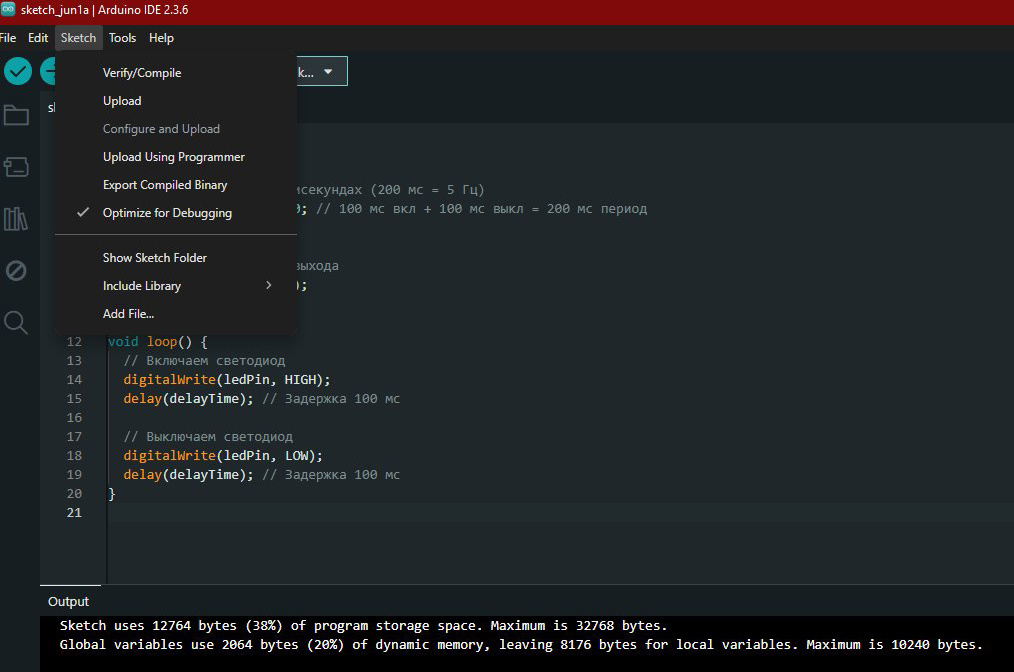Open the Boards Manager sidebar icon
This screenshot has height=672, width=1014.
tap(16, 167)
